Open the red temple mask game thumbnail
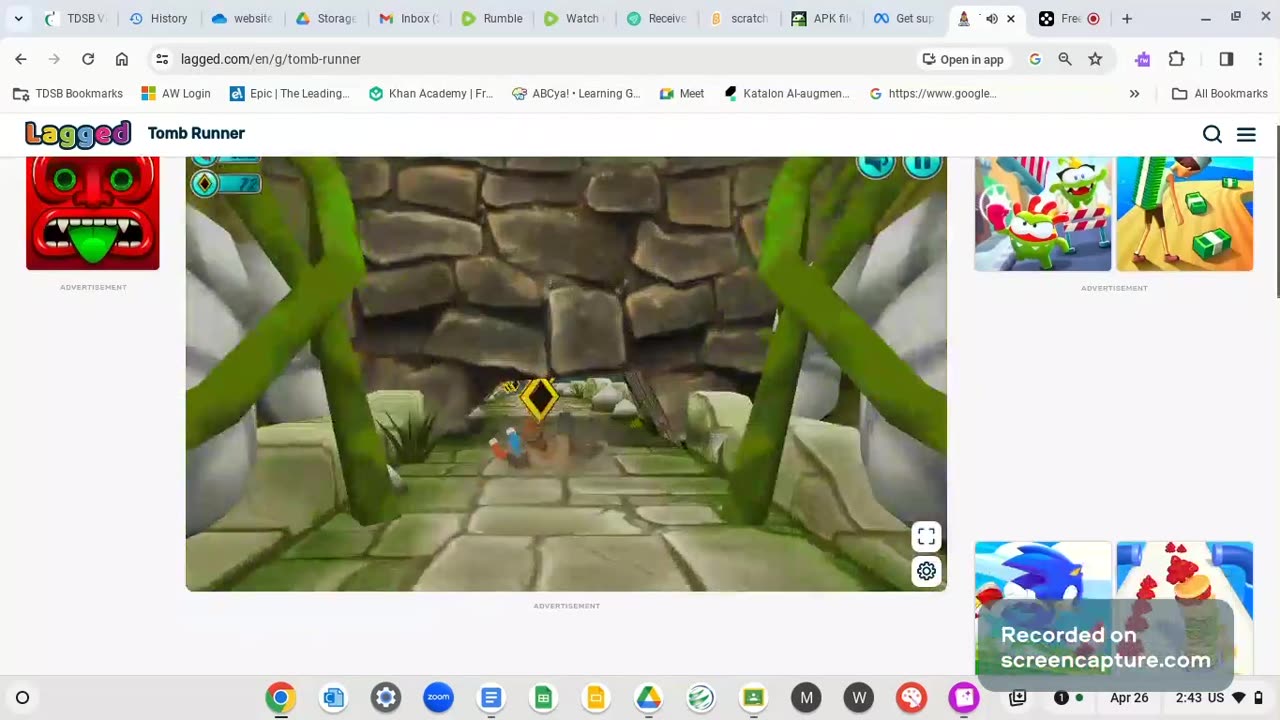 click(x=92, y=213)
